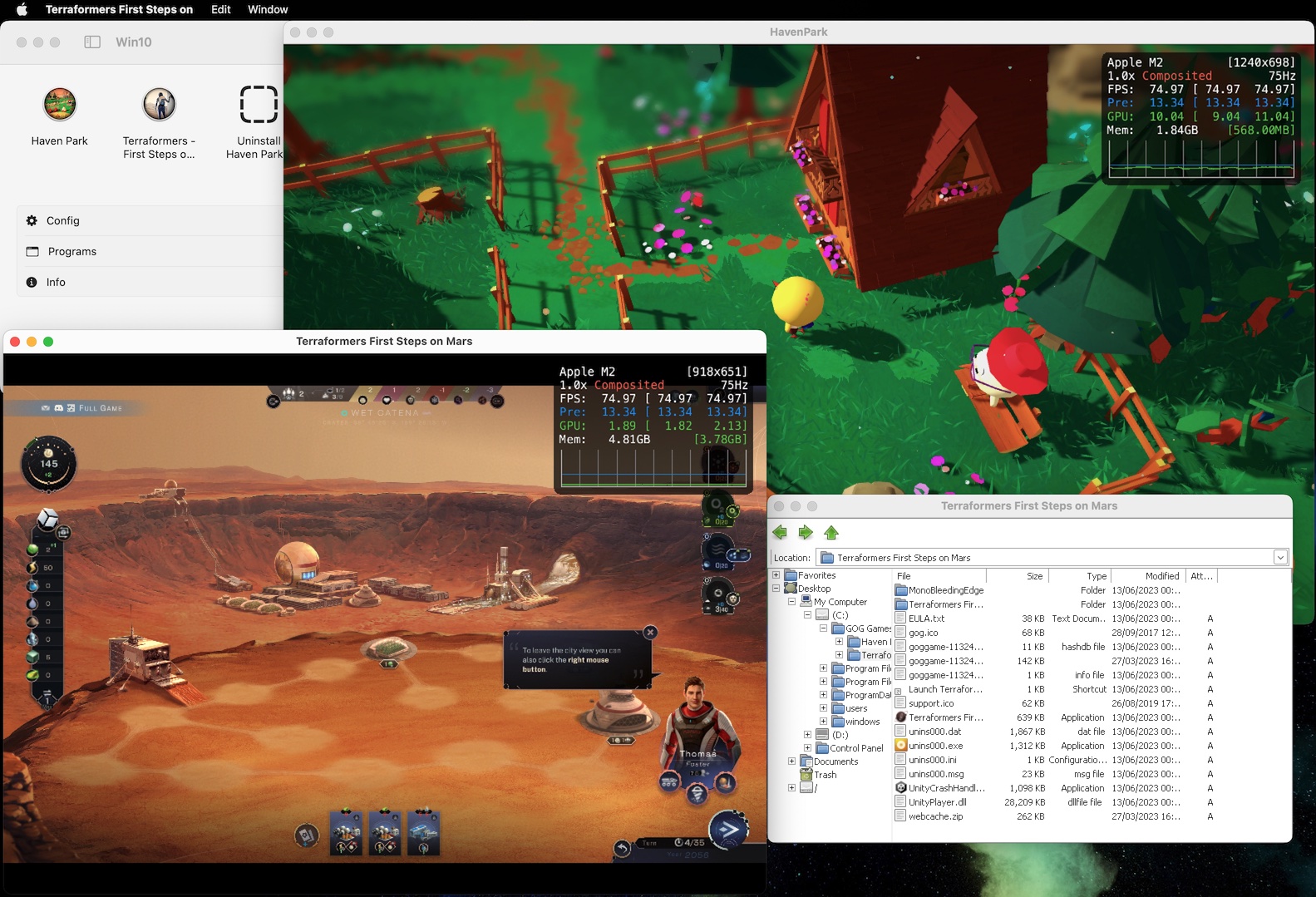Click the planet ability icon under Thomas
Screen dimensions: 1316x897
click(725, 781)
